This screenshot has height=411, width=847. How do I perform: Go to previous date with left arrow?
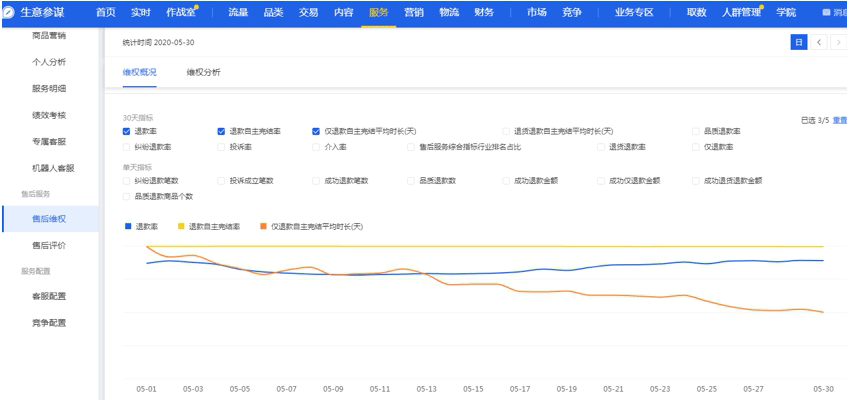click(x=819, y=42)
